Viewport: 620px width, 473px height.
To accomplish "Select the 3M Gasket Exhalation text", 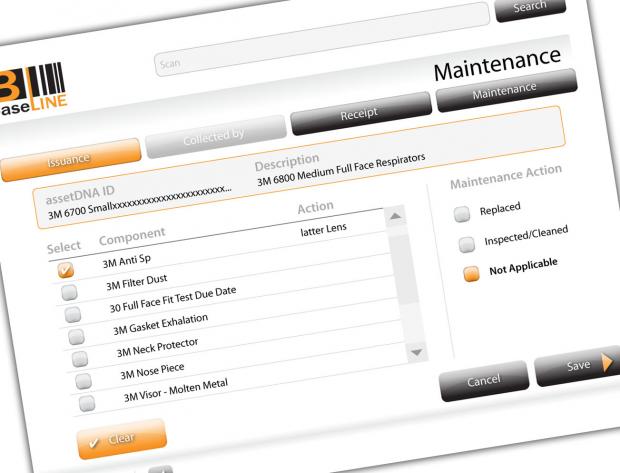I will pyautogui.click(x=160, y=324).
